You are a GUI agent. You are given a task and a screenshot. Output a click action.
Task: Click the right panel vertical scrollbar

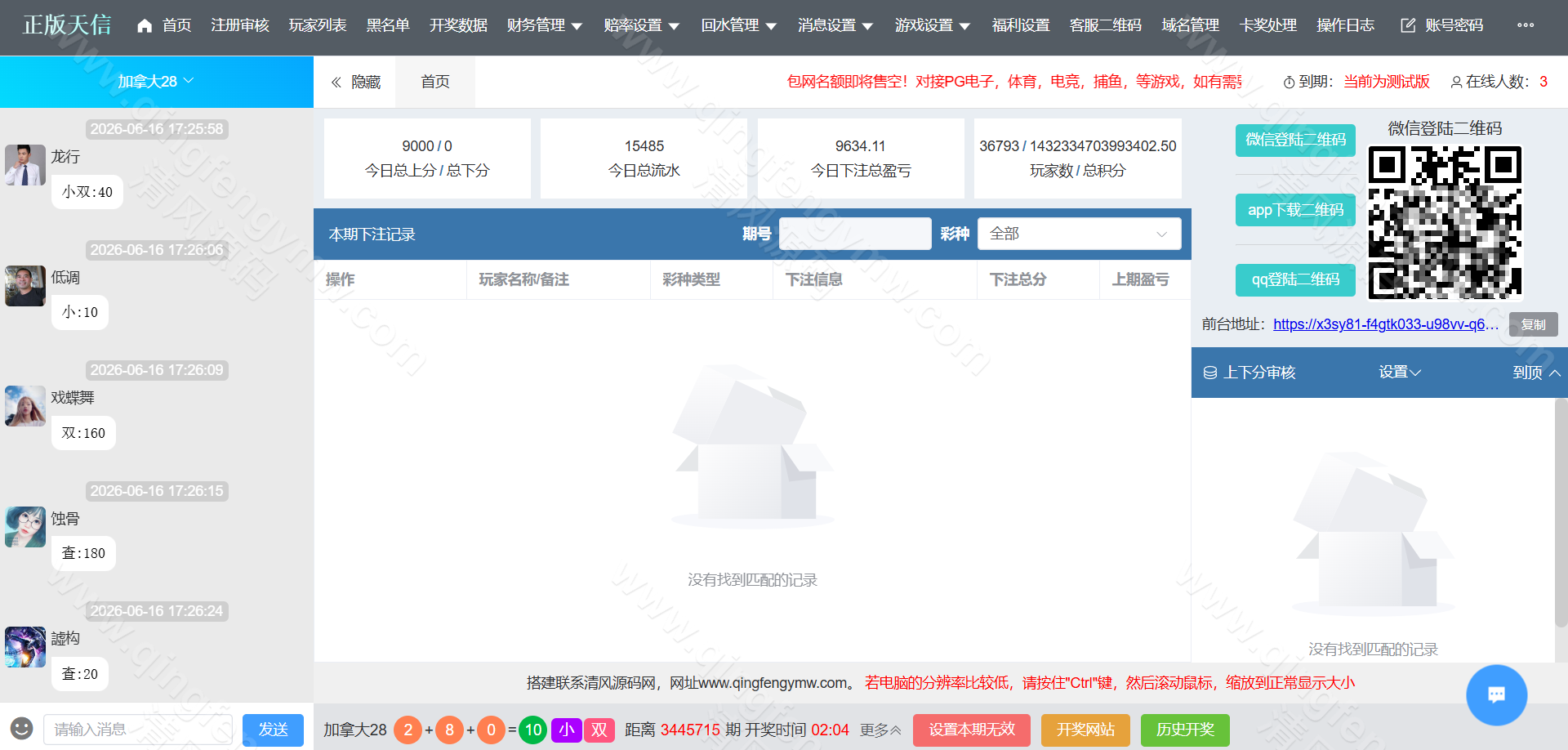point(1561,512)
